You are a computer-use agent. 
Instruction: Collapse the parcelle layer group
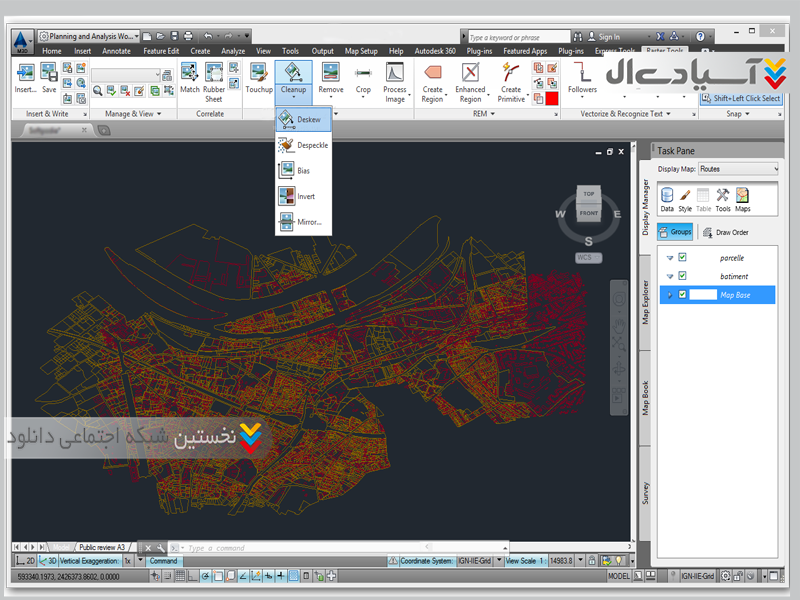point(669,258)
